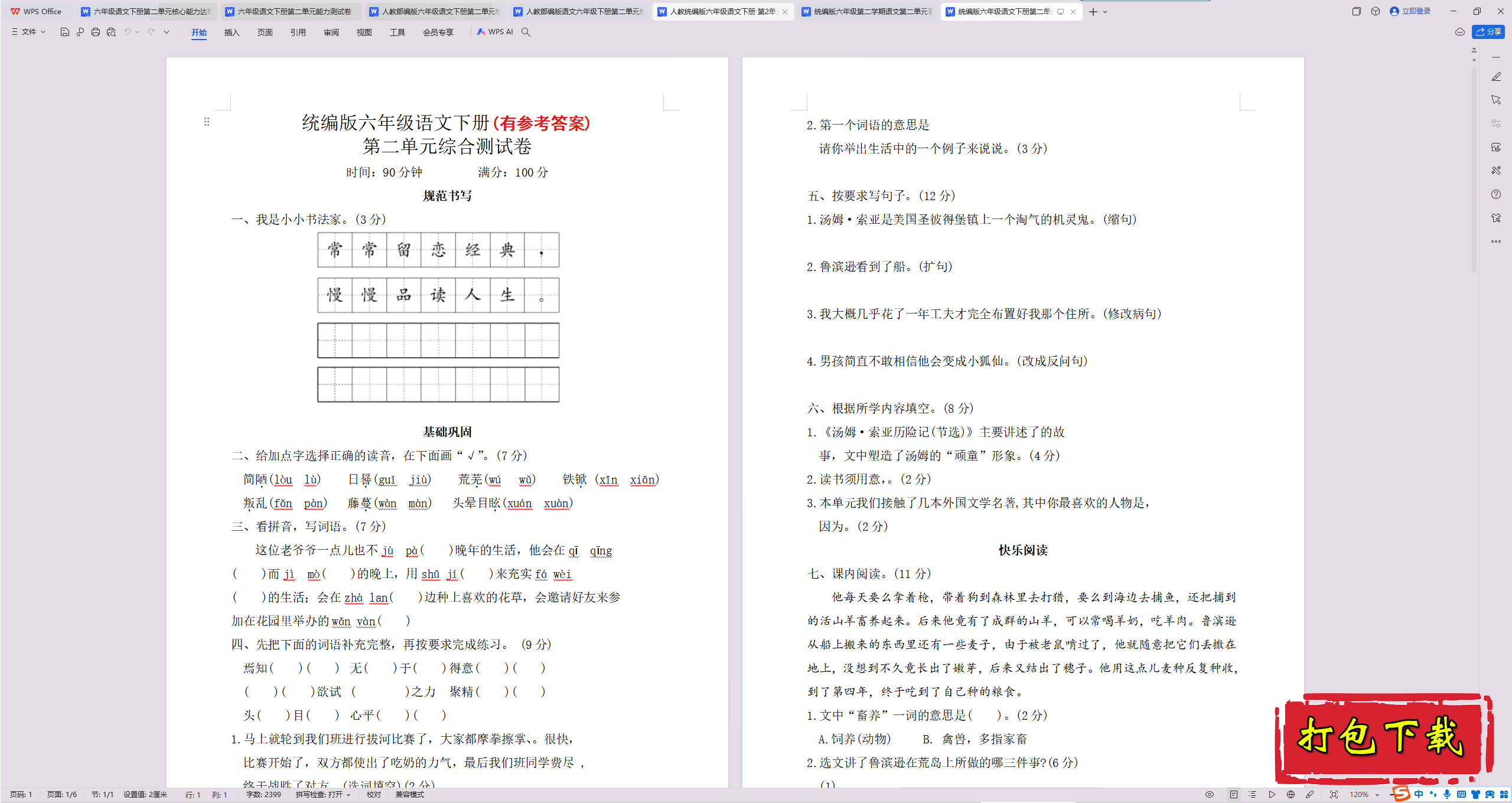Click the empty third writing grid row

coord(438,340)
